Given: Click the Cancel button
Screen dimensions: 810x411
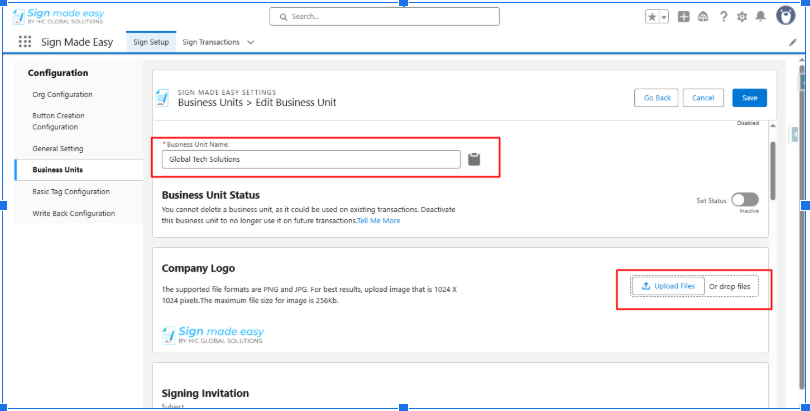Looking at the screenshot, I should tap(703, 98).
